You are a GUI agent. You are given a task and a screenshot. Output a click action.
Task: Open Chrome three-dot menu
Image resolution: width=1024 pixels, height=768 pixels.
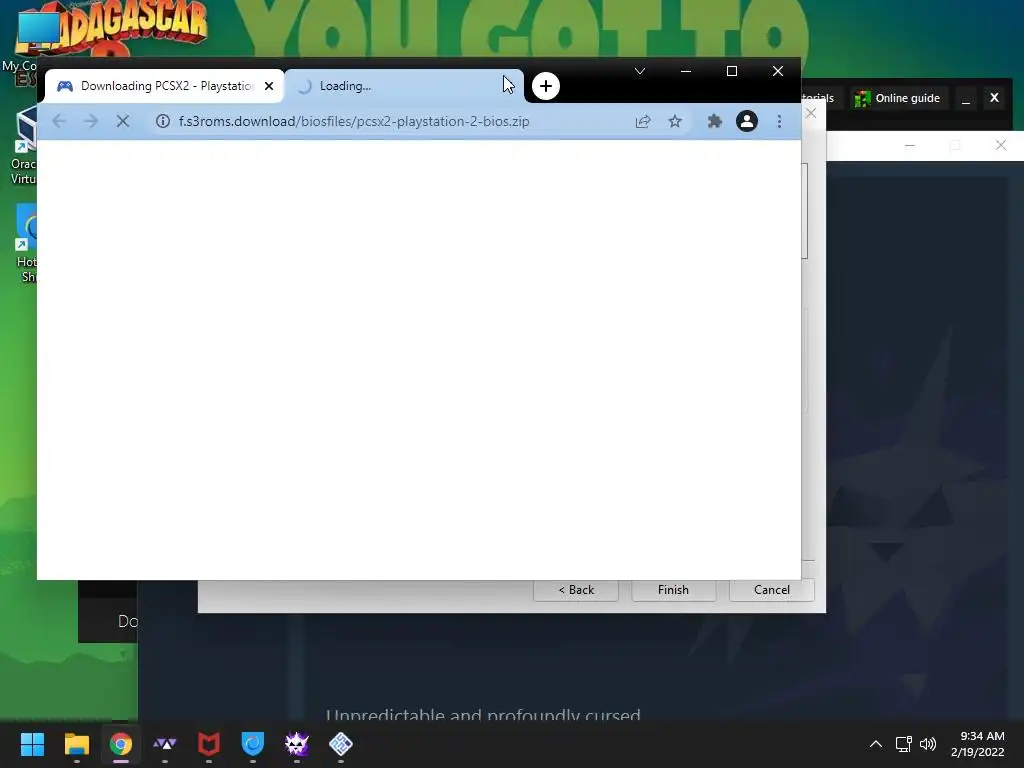[779, 121]
